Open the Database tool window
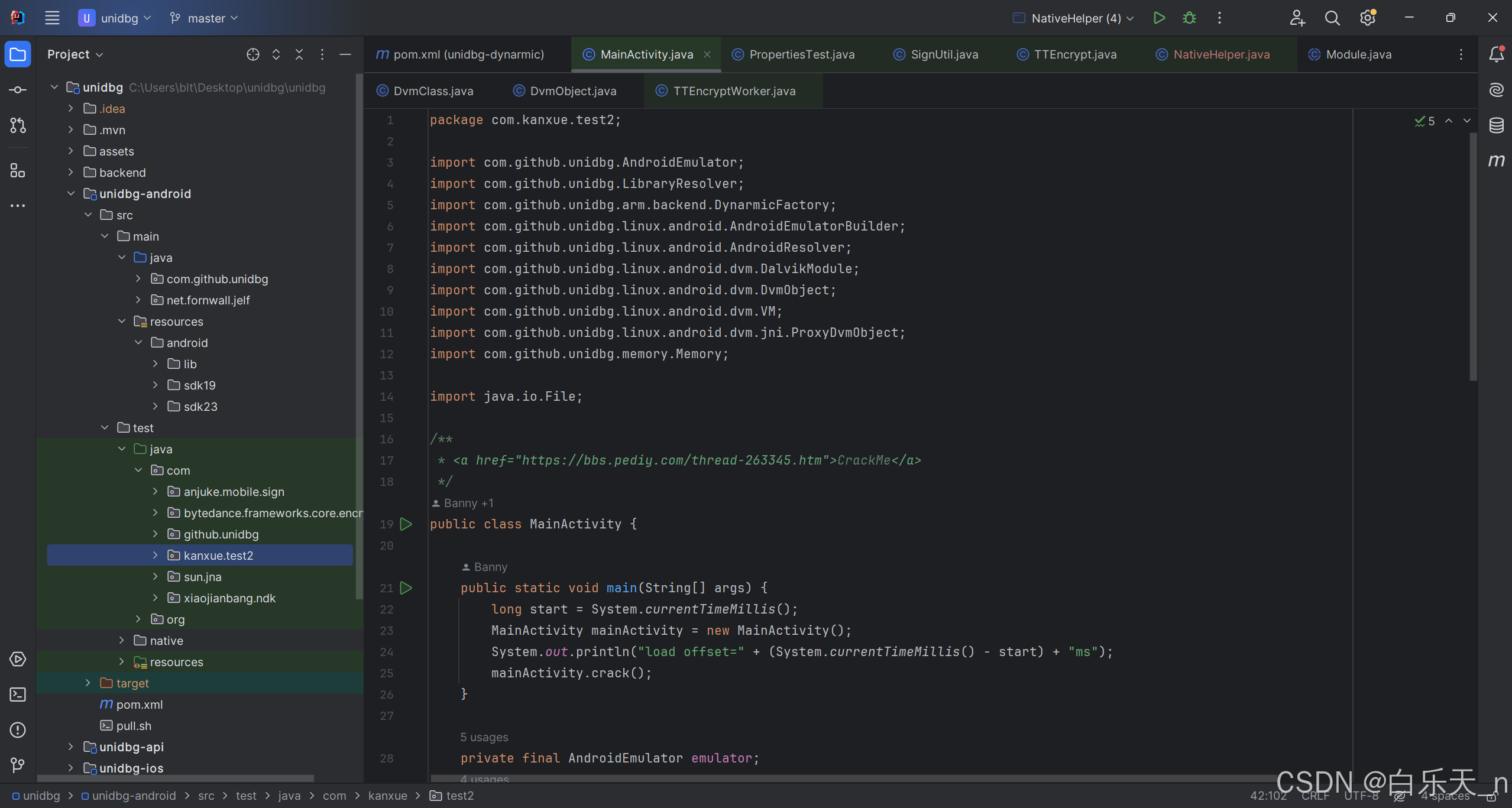Viewport: 1512px width, 808px height. [1496, 125]
